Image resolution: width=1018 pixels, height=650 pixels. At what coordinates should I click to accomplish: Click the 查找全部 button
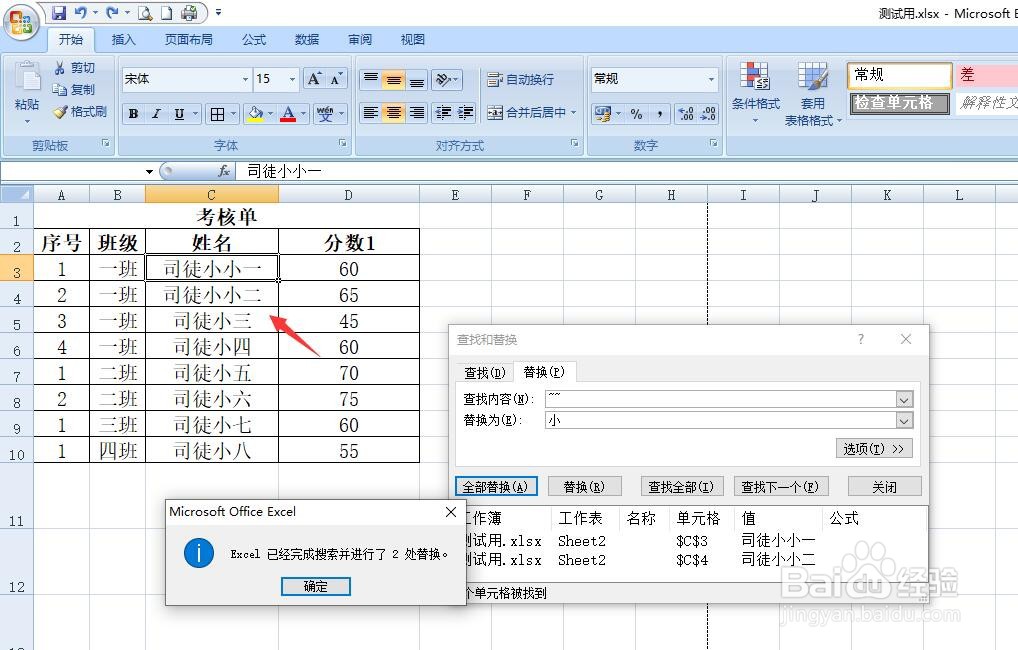click(x=682, y=486)
